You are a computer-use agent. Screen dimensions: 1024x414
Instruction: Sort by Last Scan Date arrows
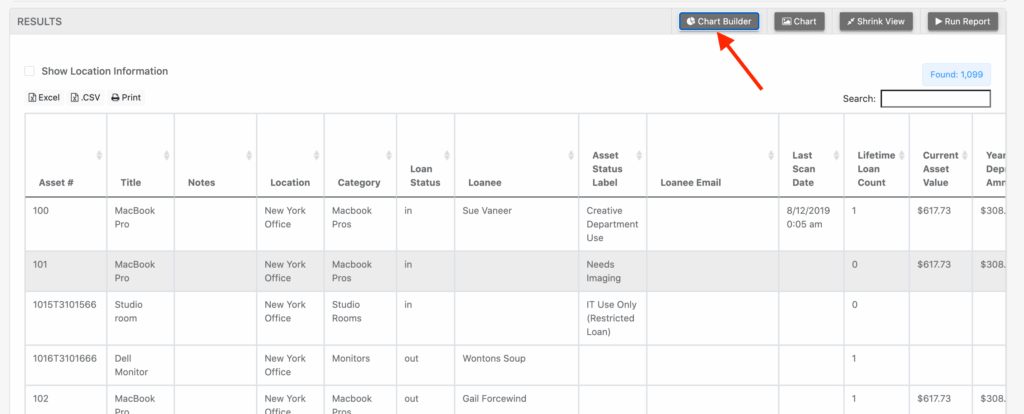[x=837, y=155]
